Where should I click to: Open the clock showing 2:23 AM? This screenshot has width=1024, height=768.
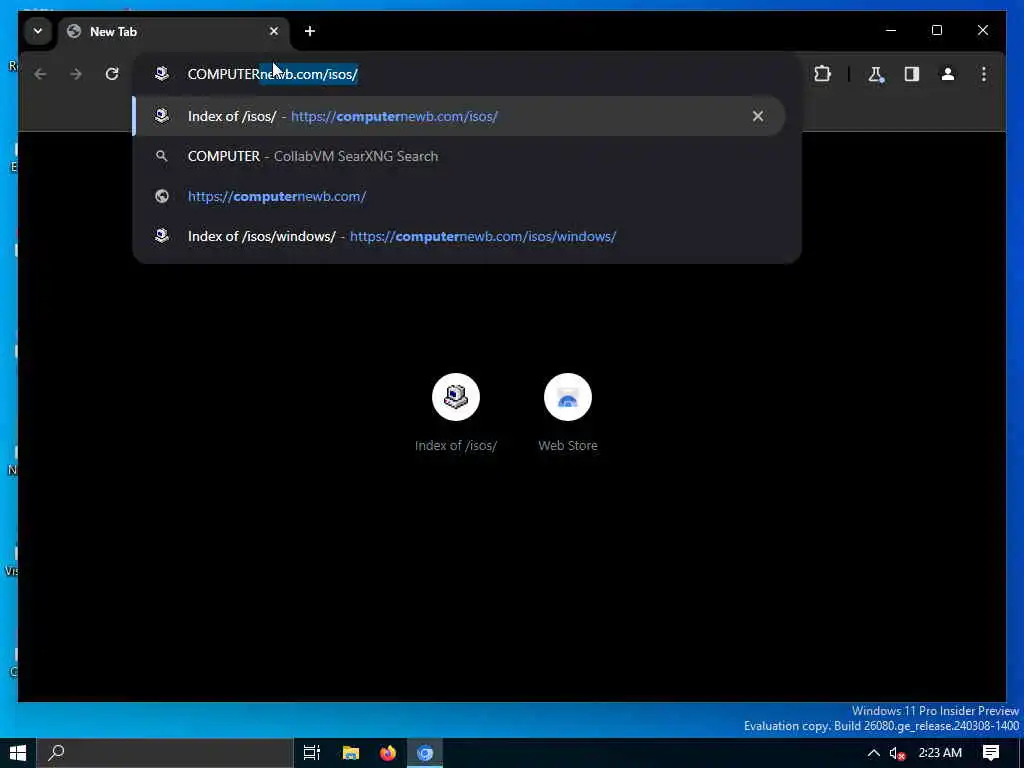click(x=940, y=753)
